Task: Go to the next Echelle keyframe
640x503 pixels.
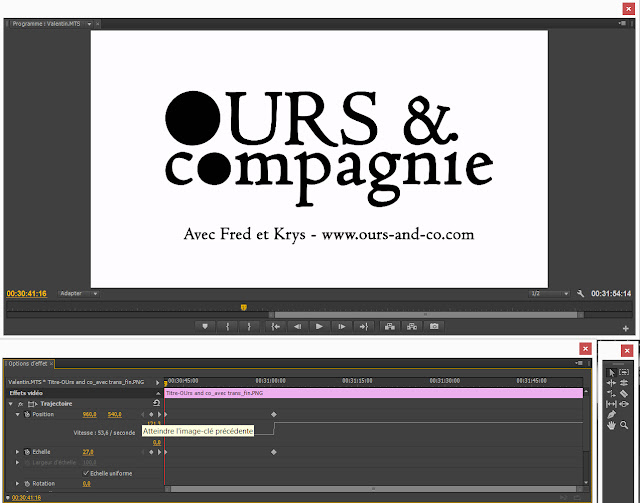Action: coord(159,452)
